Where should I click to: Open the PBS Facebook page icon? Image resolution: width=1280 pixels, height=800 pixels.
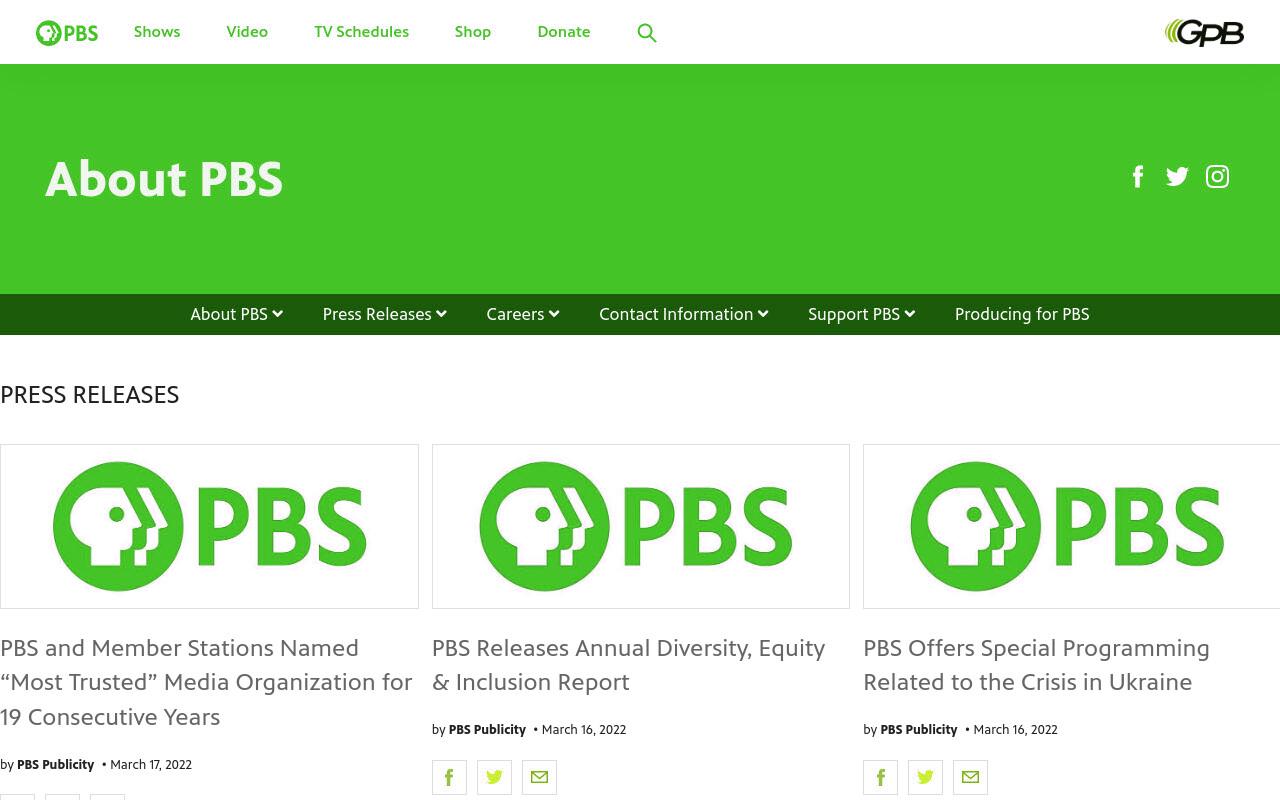click(x=1138, y=177)
